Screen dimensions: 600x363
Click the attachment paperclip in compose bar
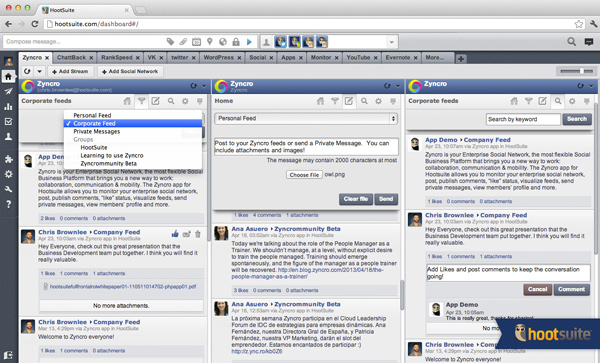[x=183, y=42]
